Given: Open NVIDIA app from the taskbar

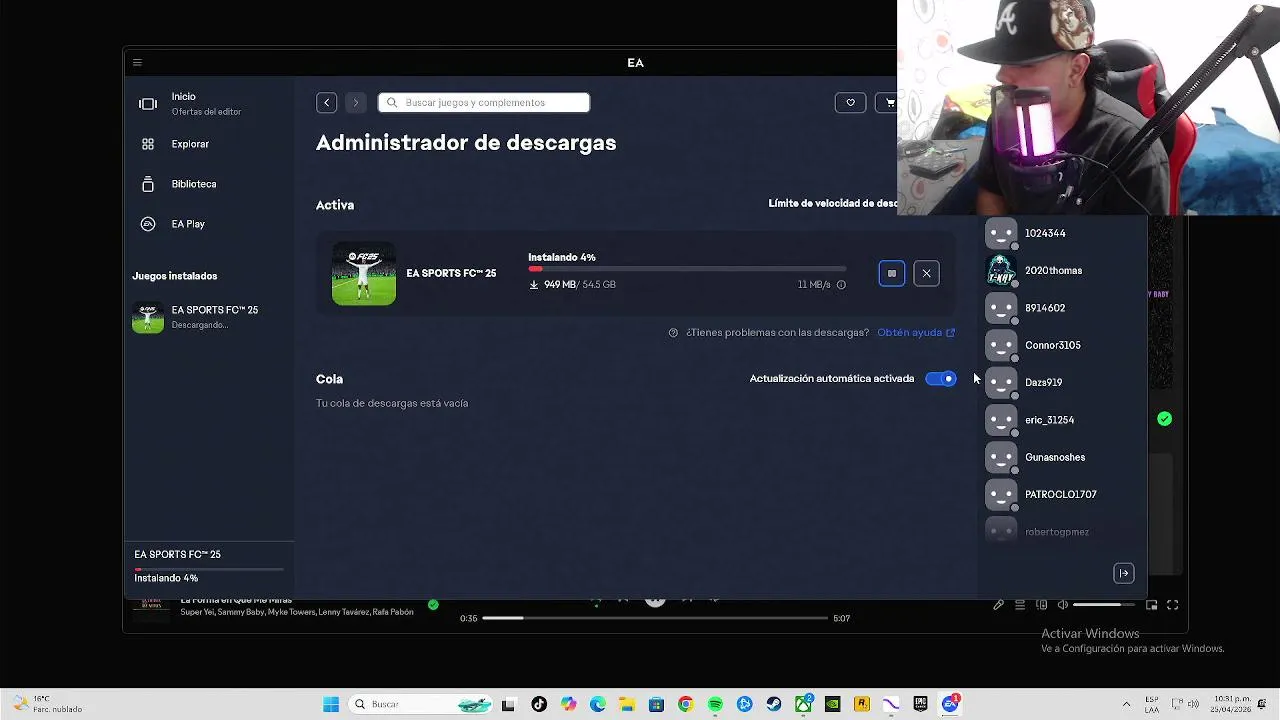Looking at the screenshot, I should [832, 704].
